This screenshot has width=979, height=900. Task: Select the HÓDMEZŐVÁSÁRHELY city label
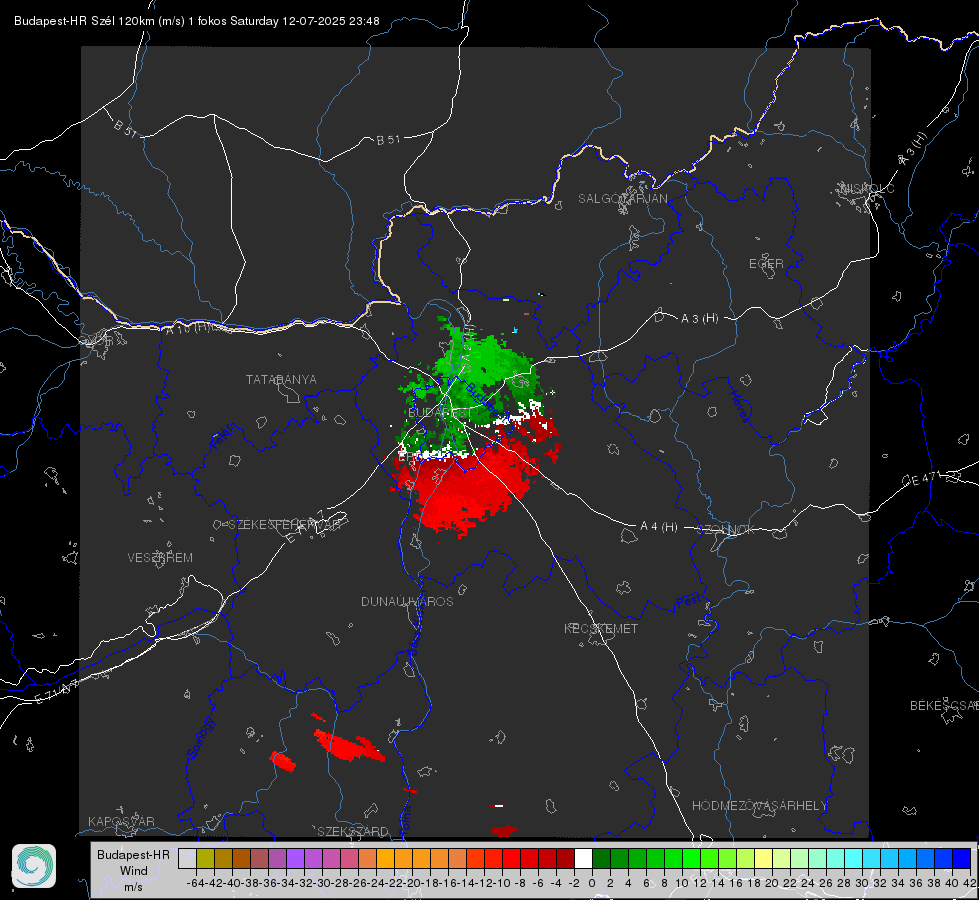click(759, 806)
